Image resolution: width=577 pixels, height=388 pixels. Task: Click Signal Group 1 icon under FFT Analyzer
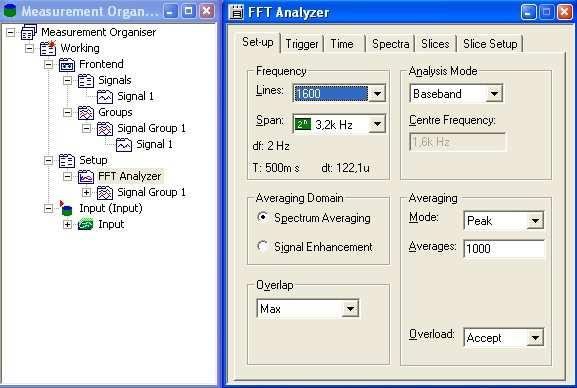[105, 192]
